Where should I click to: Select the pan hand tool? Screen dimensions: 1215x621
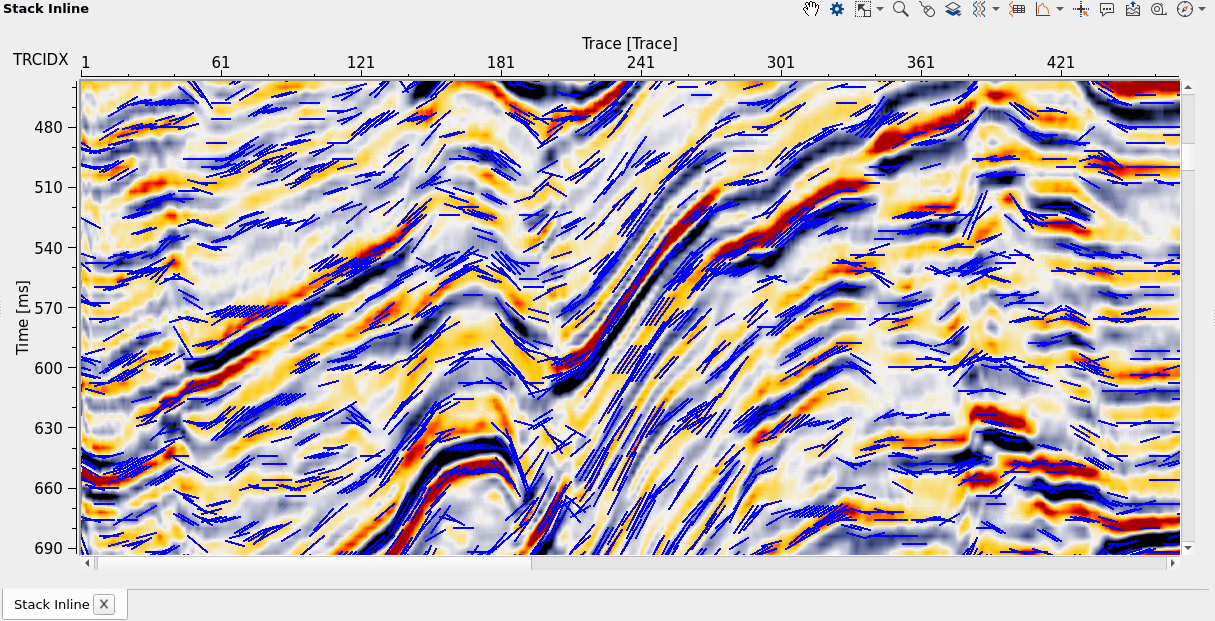[811, 10]
